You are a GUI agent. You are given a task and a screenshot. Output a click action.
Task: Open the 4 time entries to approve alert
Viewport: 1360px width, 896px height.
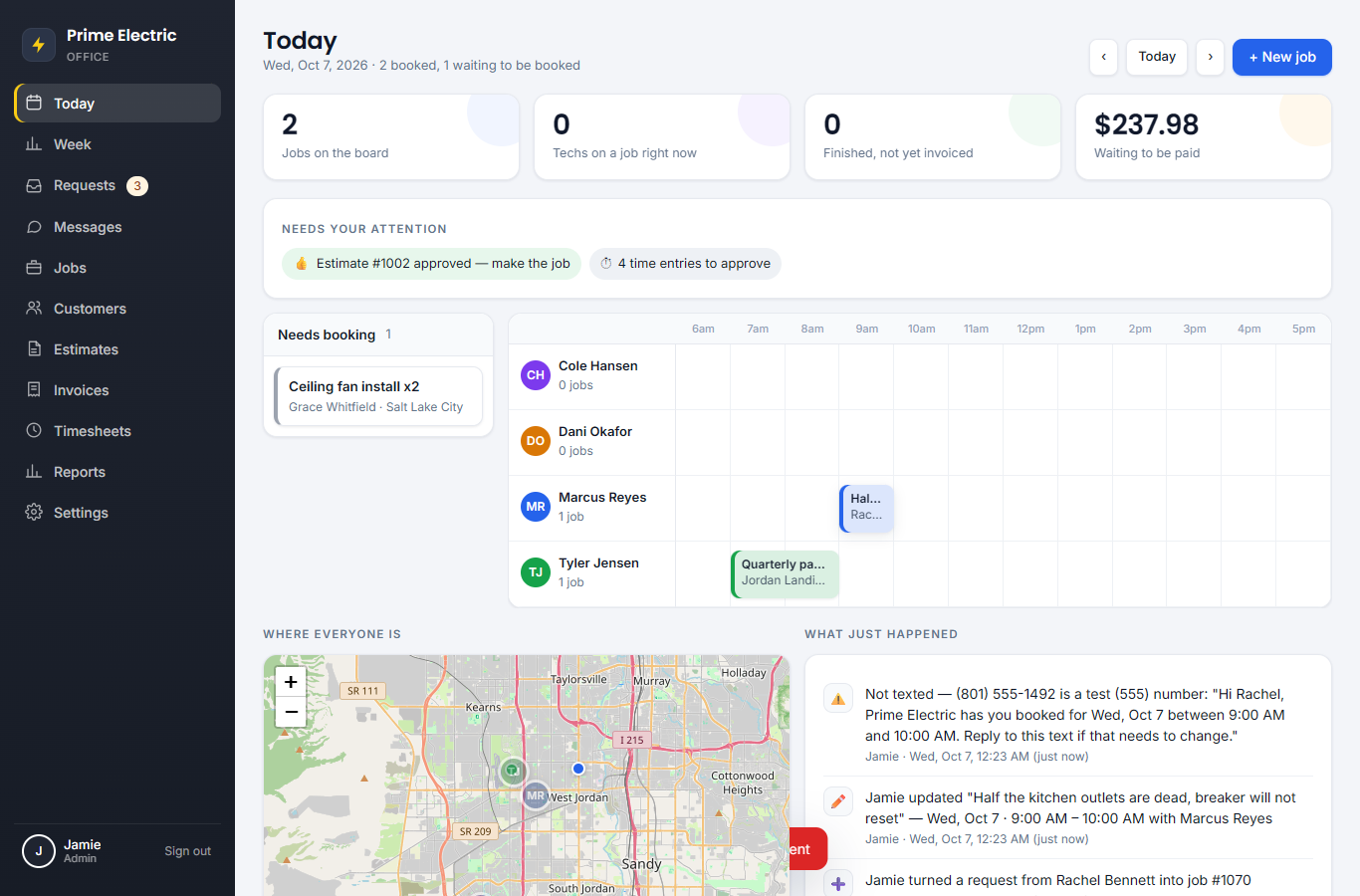685,264
